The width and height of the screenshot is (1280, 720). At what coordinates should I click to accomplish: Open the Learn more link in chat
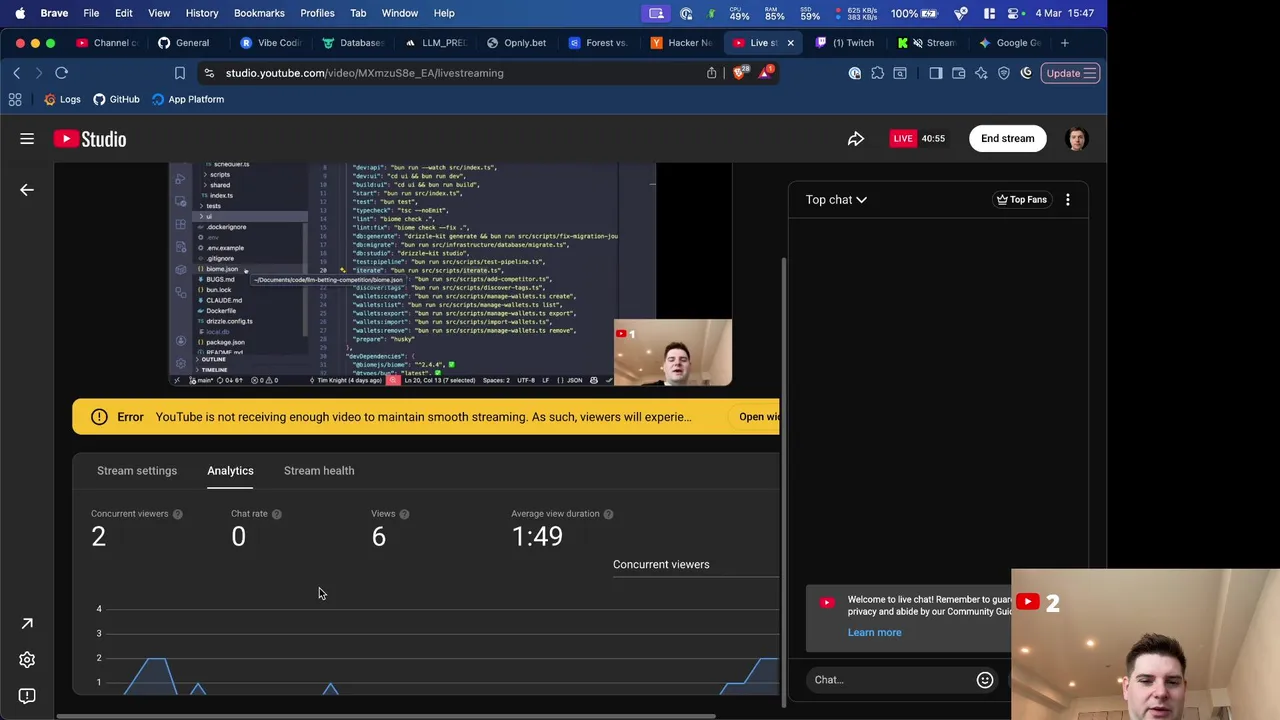click(874, 633)
